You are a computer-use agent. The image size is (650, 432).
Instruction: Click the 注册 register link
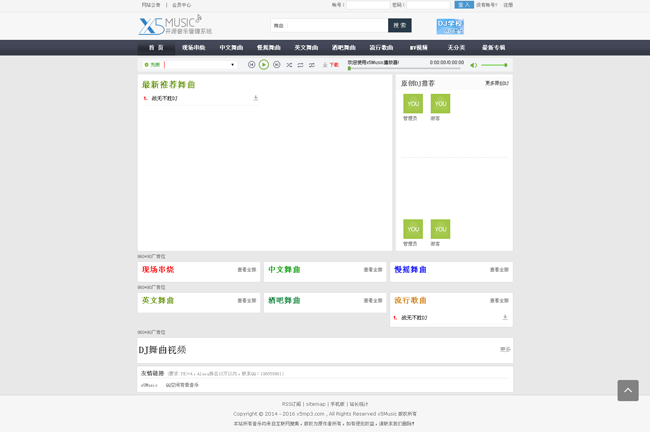(x=508, y=5)
